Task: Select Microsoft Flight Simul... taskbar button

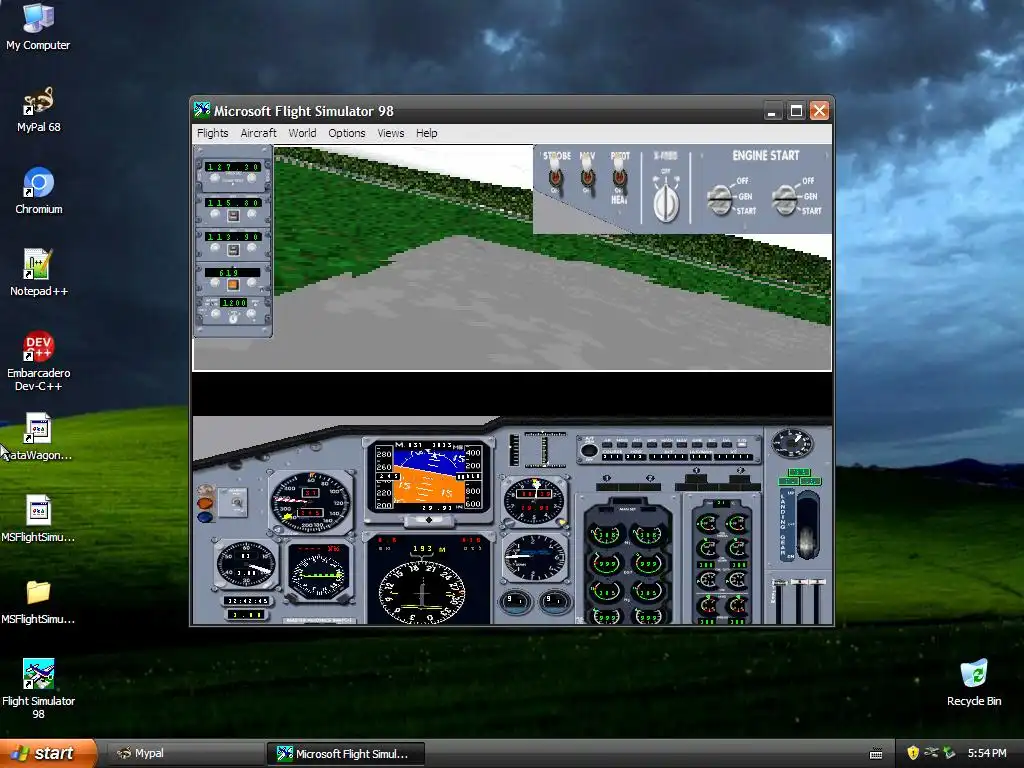Action: pos(345,754)
